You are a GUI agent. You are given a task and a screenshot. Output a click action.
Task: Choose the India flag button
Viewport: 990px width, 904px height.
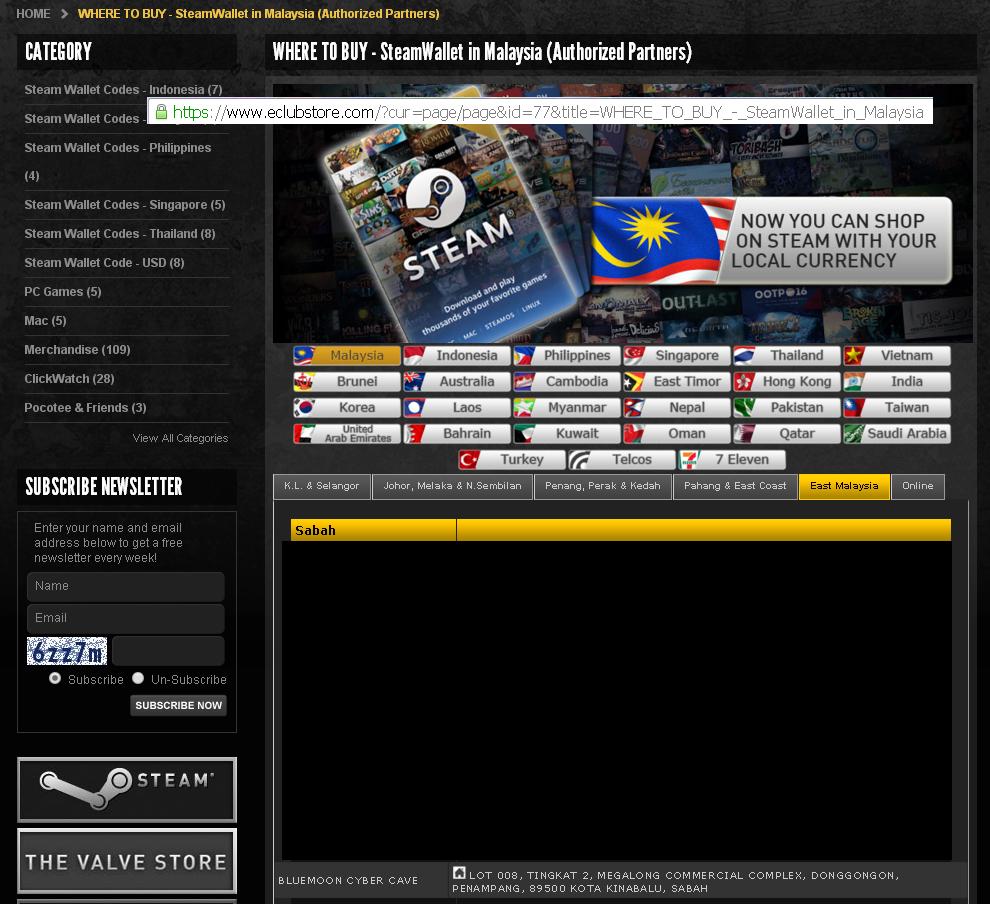897,381
